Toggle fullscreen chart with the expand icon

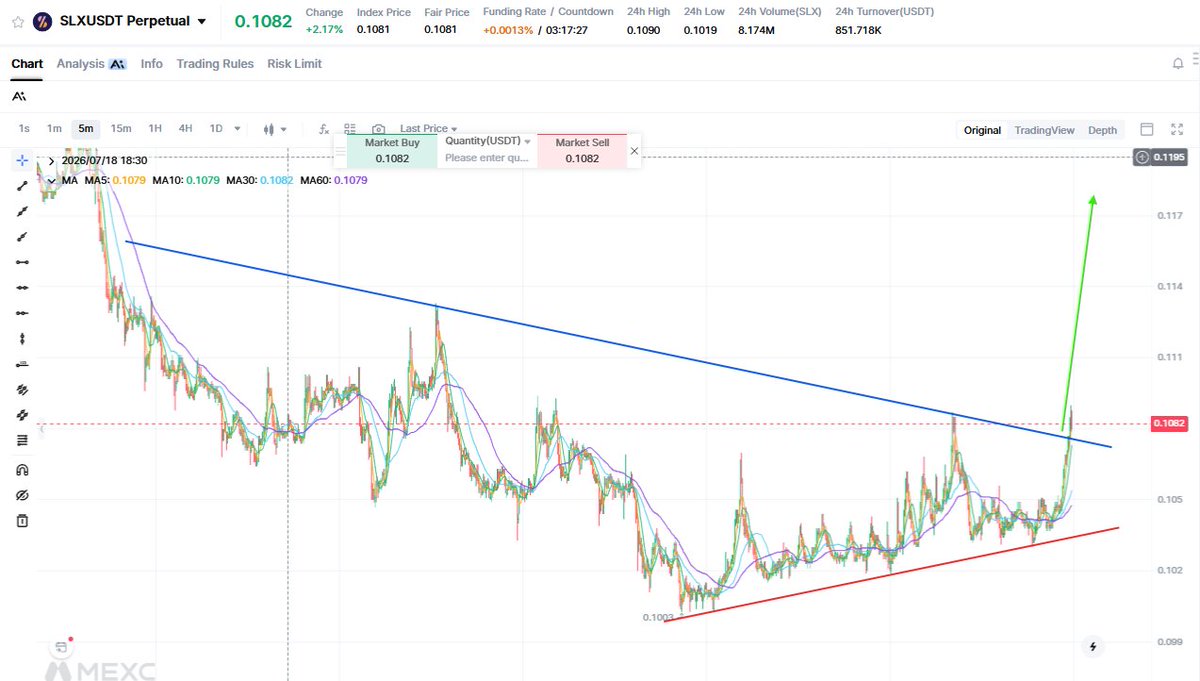pyautogui.click(x=1177, y=129)
